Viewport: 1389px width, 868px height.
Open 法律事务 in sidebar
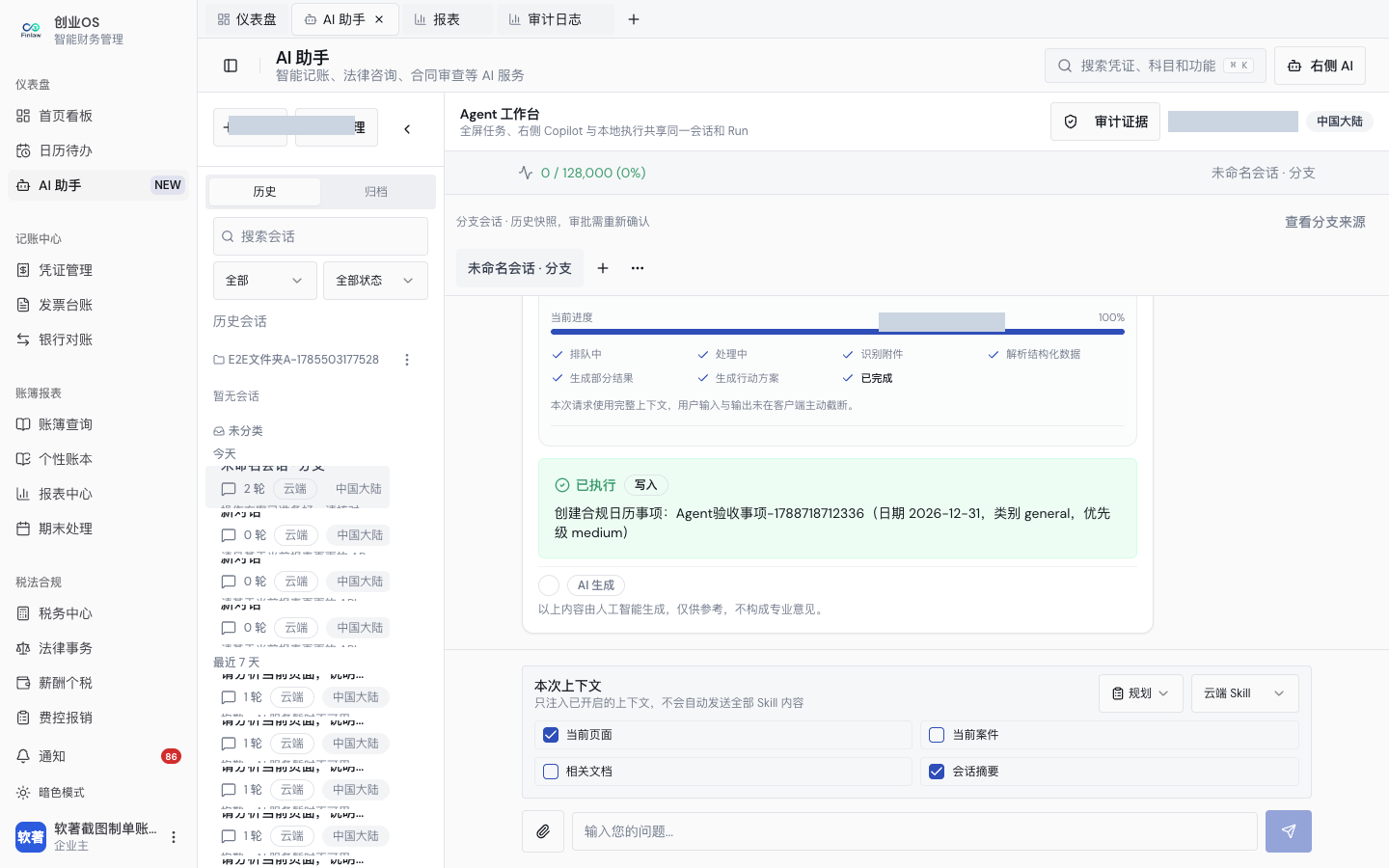(x=96, y=648)
